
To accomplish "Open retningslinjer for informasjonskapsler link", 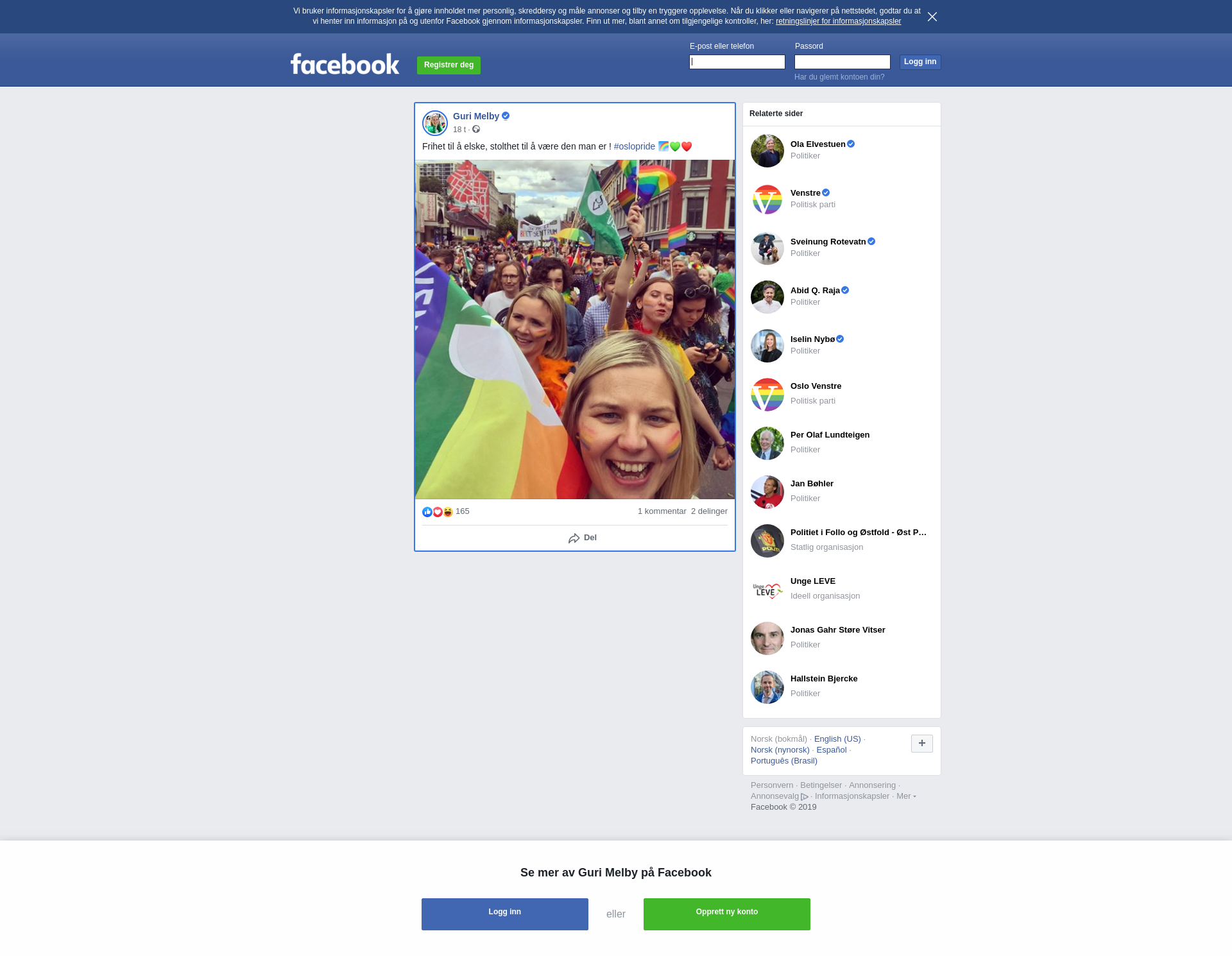I will [x=838, y=21].
